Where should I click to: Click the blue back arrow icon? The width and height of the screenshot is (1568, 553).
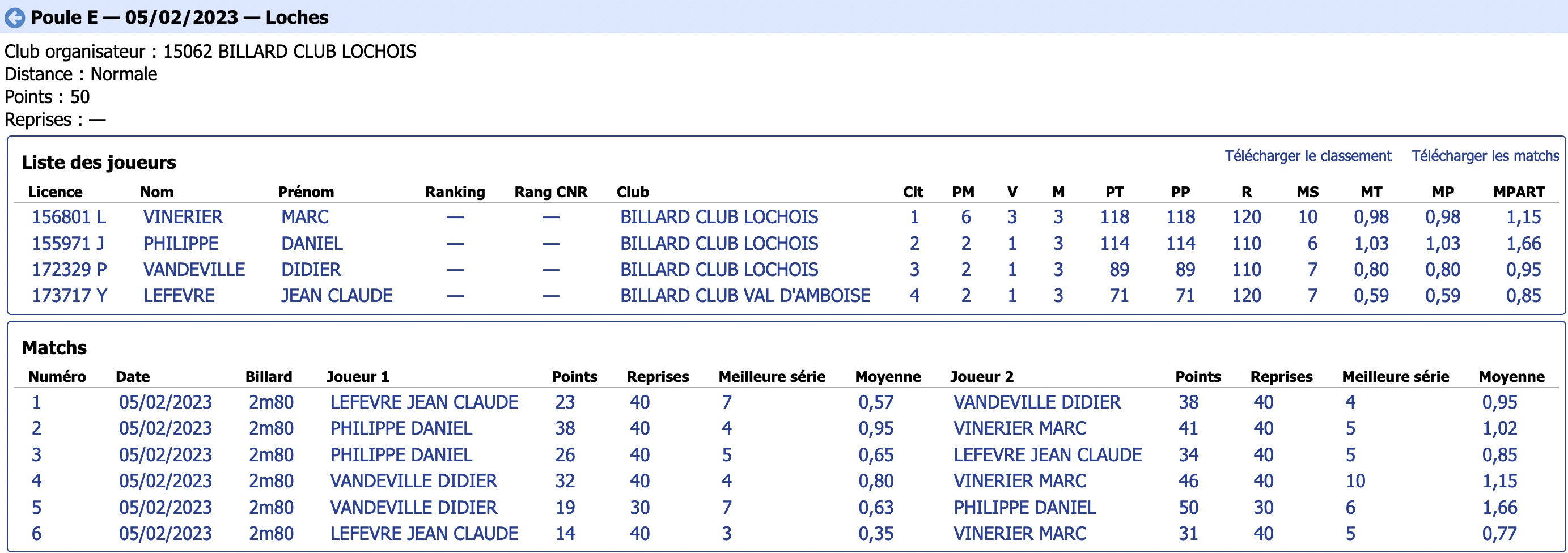click(15, 18)
